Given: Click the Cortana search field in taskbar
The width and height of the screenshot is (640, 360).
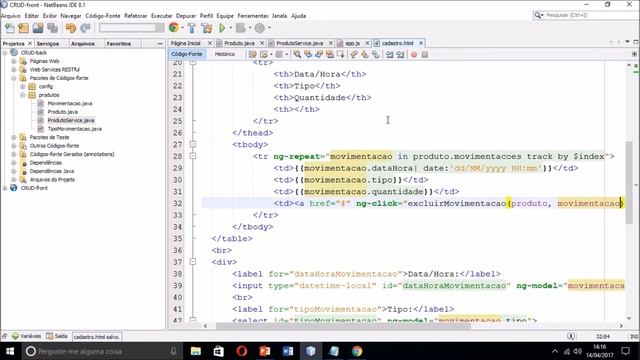Looking at the screenshot, I should [102, 351].
